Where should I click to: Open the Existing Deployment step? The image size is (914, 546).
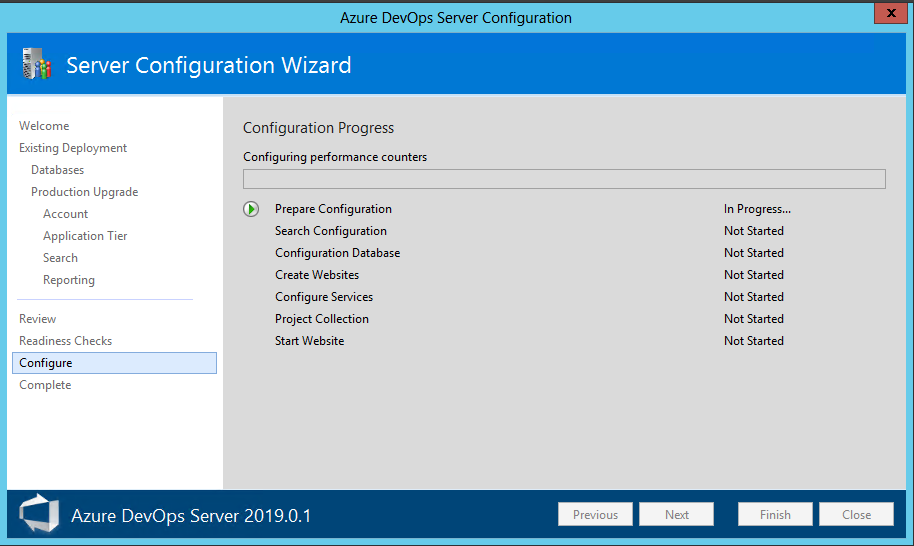point(73,148)
